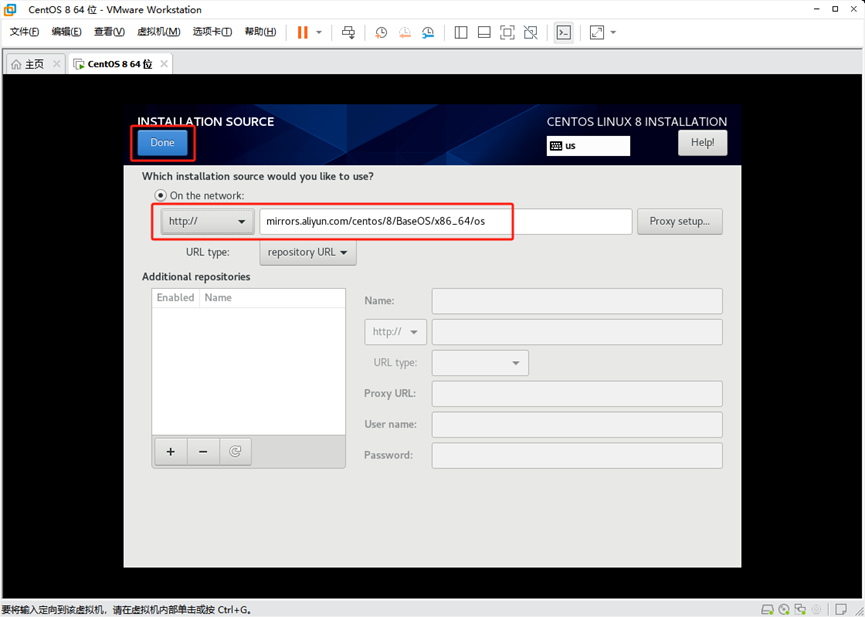Click the Help! button
The image size is (865, 617).
click(702, 142)
